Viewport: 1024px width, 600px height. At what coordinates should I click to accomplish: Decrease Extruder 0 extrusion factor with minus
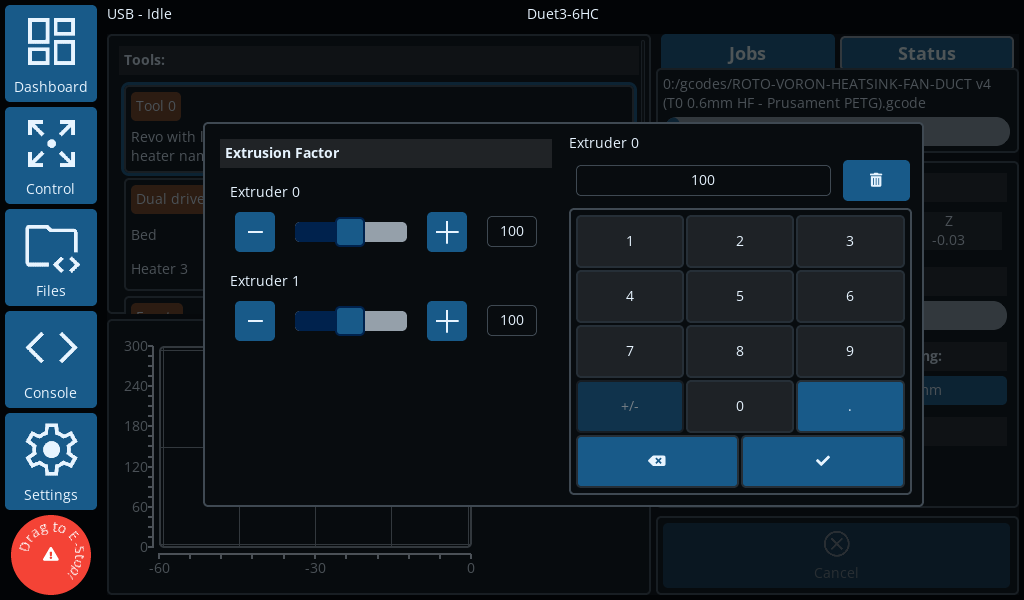255,232
